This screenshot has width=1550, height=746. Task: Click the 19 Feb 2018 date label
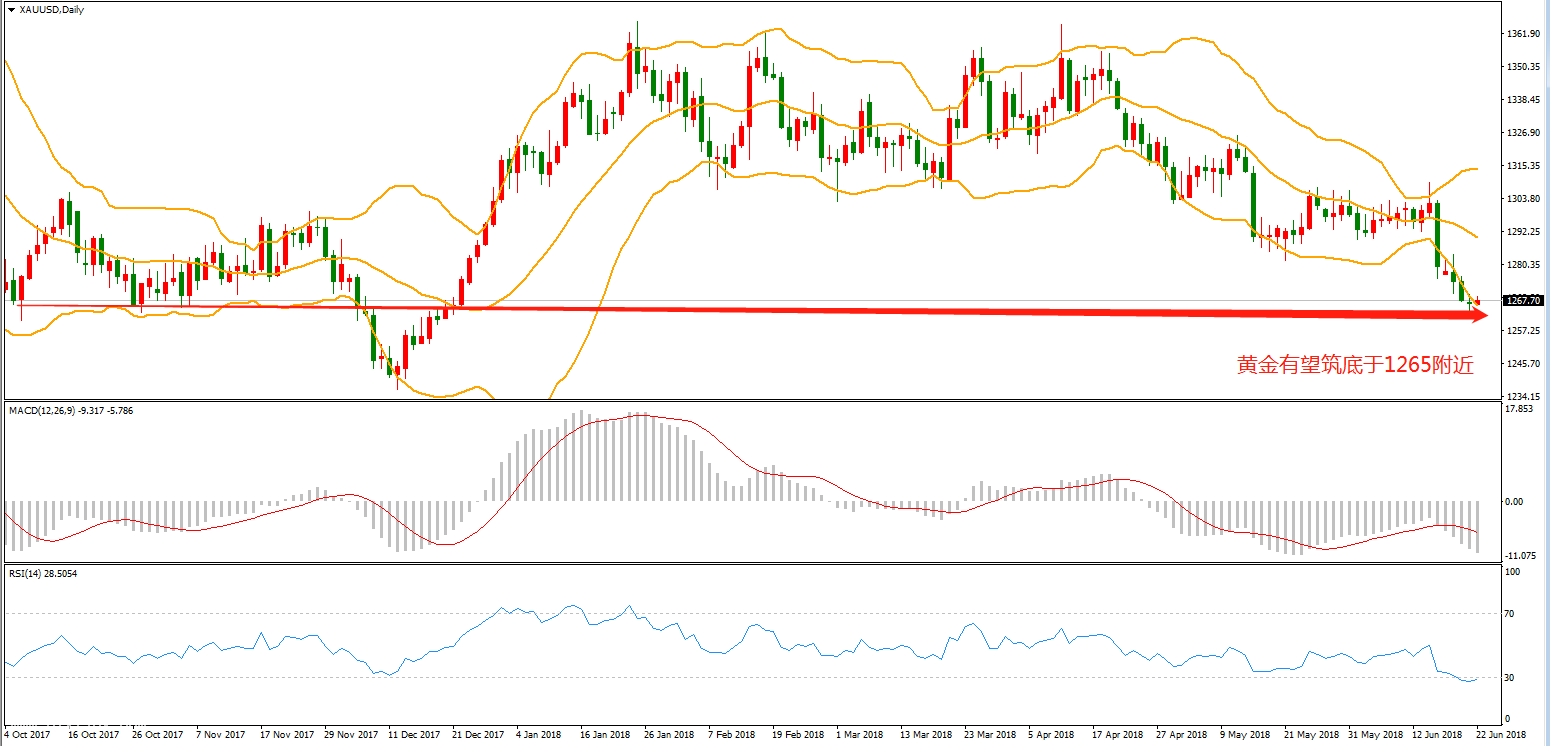[x=797, y=735]
